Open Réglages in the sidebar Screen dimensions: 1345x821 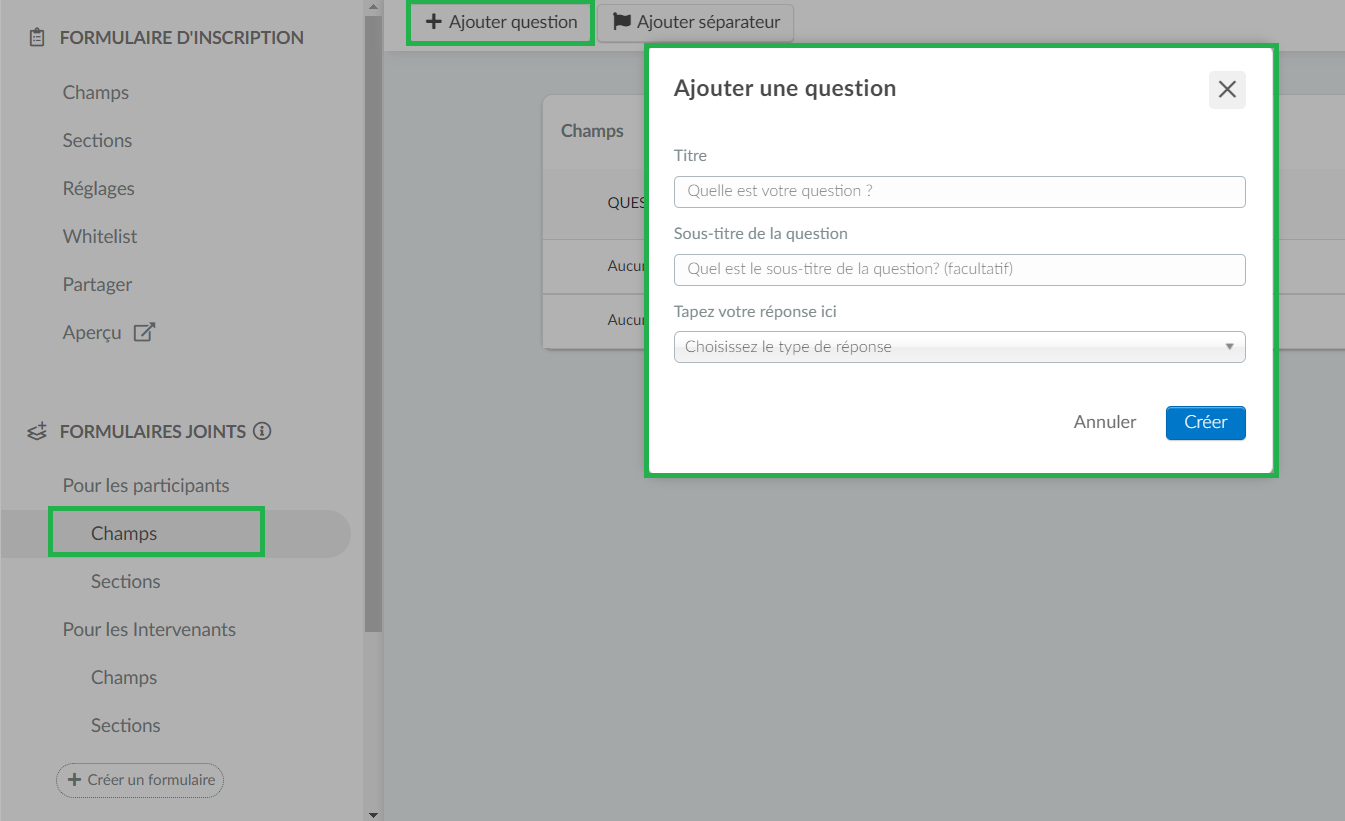pyautogui.click(x=98, y=189)
